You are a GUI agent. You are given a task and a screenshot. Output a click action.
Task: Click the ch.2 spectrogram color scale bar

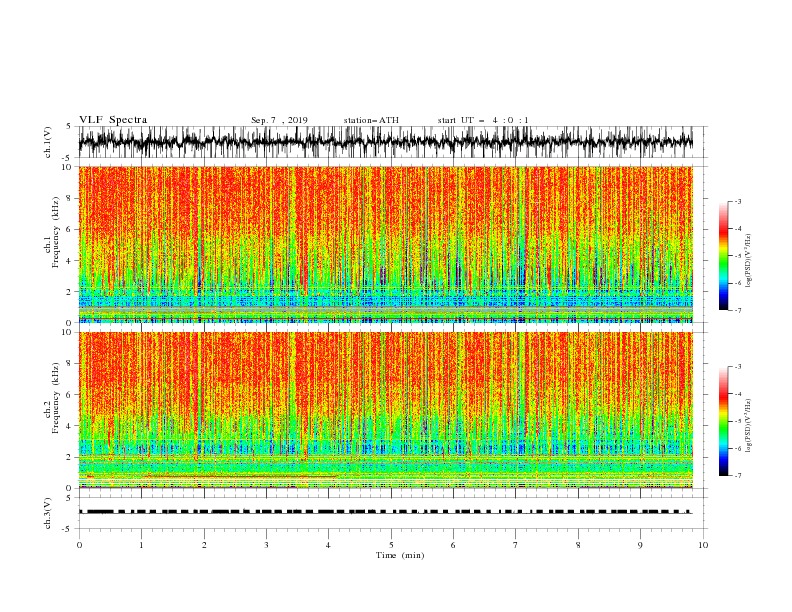pyautogui.click(x=723, y=421)
